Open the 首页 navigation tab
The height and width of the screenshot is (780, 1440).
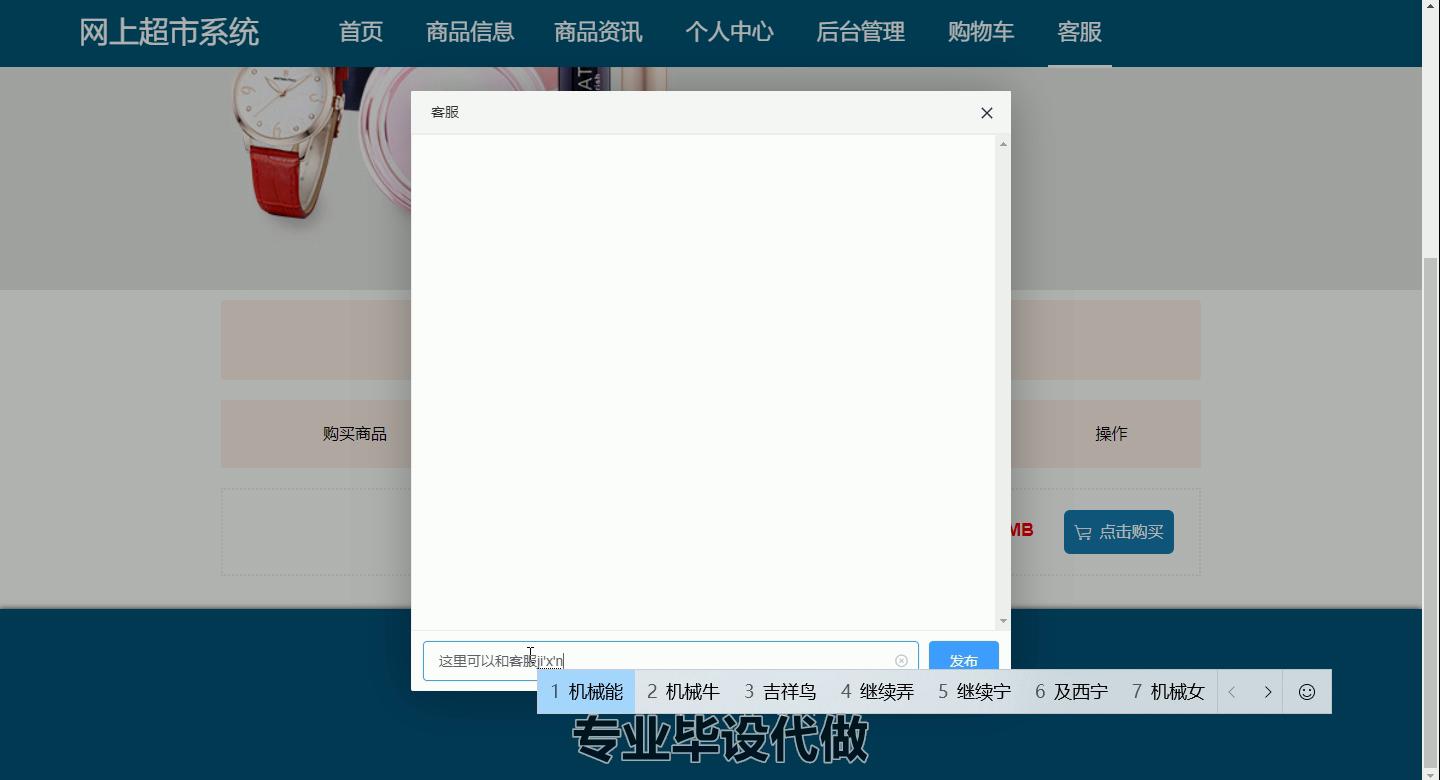pos(361,32)
